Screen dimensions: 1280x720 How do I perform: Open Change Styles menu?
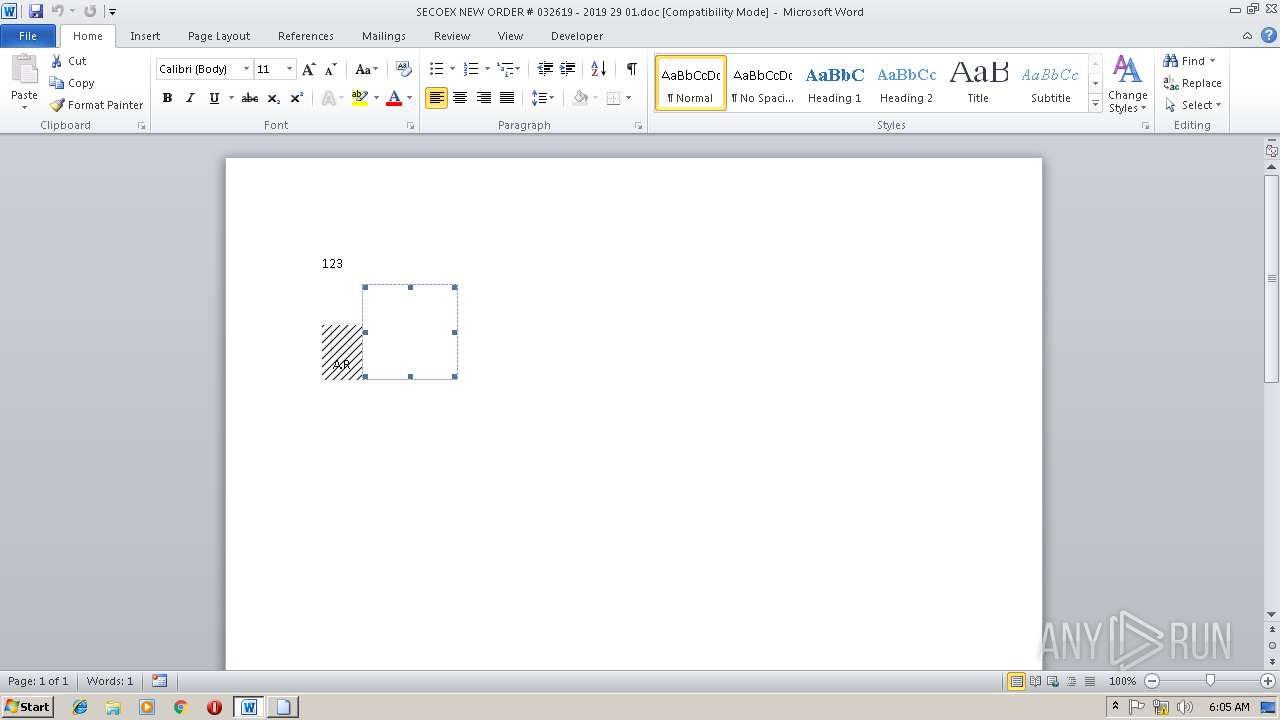point(1127,85)
